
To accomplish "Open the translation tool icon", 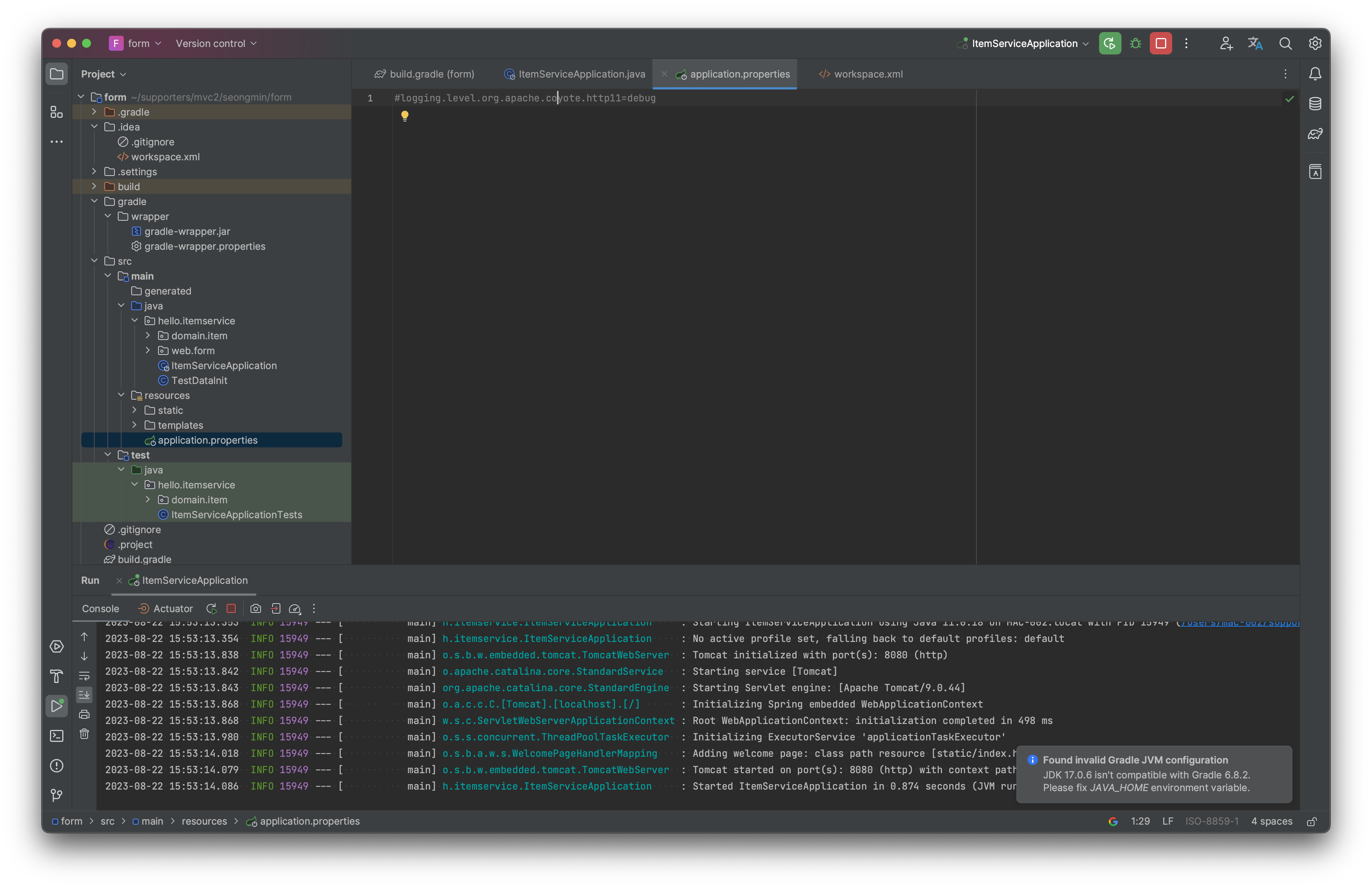I will 1255,43.
